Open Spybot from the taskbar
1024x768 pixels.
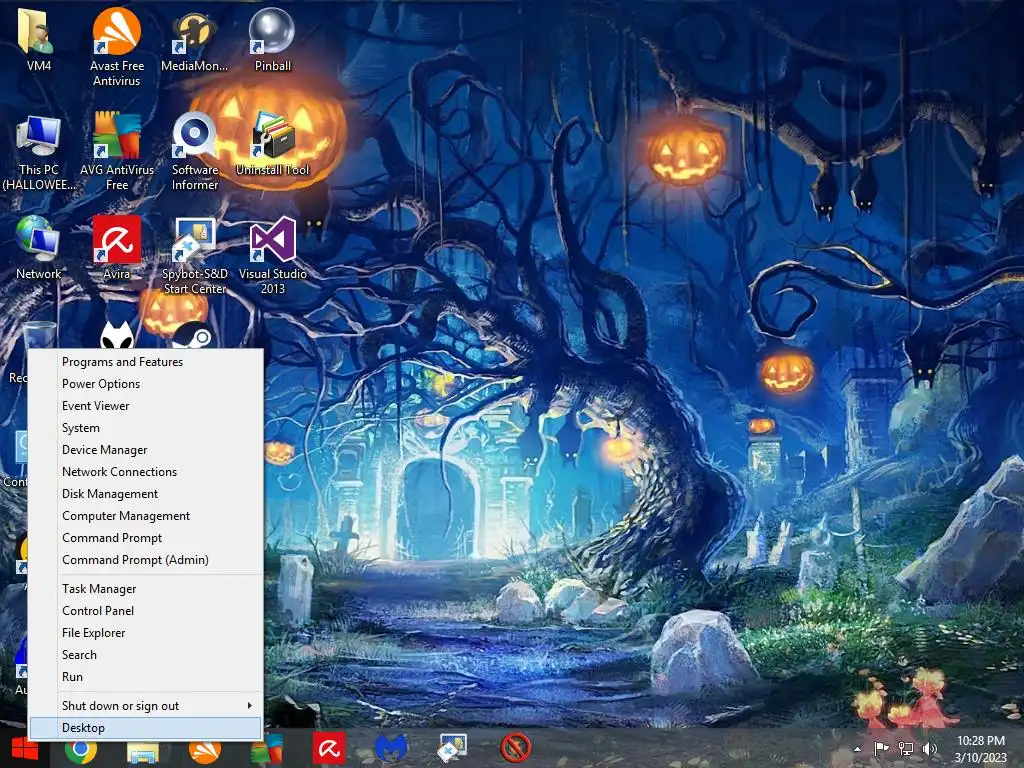(x=452, y=748)
